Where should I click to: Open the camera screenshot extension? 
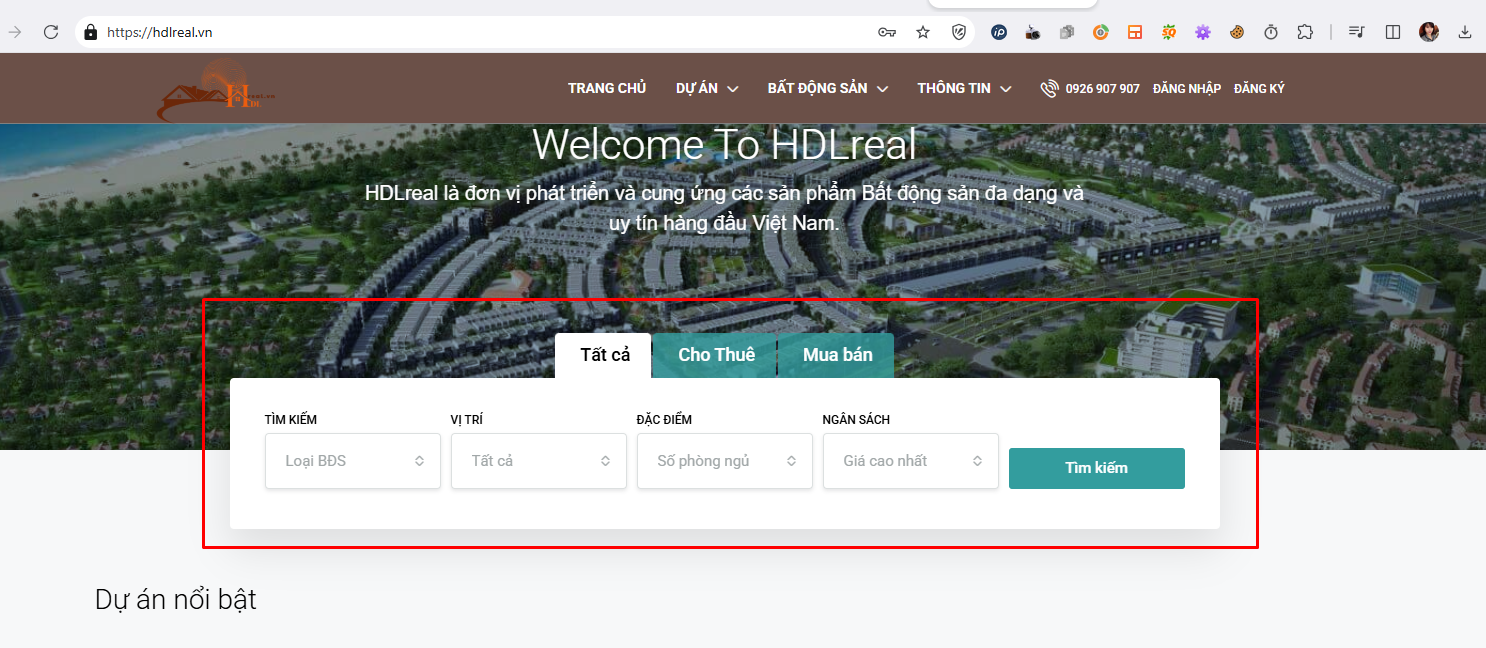point(1033,32)
